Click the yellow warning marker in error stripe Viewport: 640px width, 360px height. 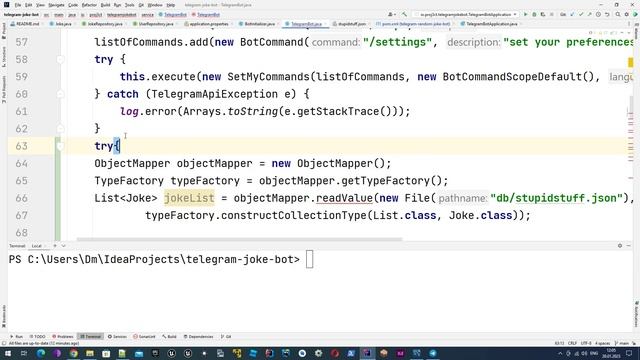pos(630,62)
